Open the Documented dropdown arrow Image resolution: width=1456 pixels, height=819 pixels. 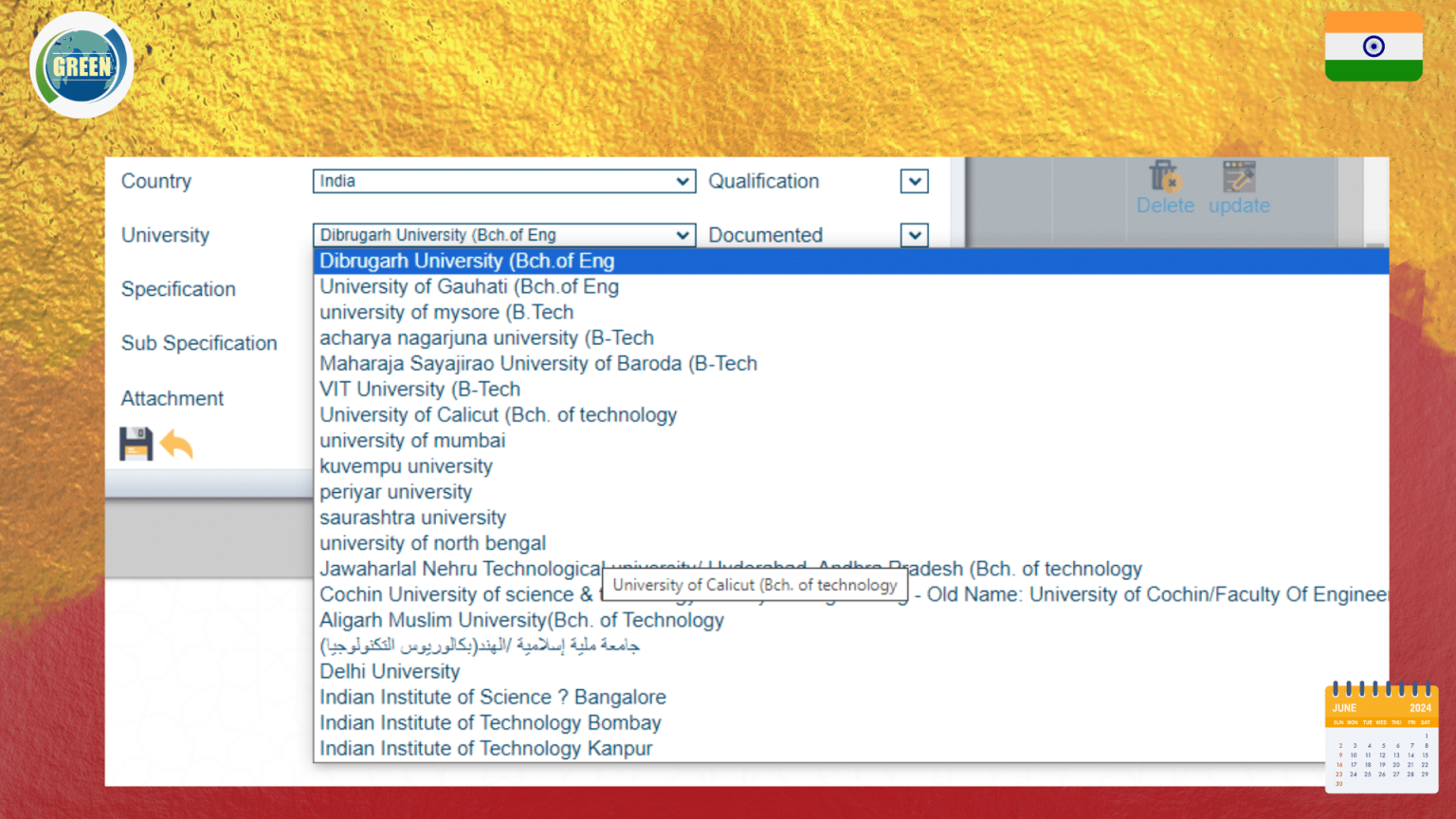[x=914, y=235]
